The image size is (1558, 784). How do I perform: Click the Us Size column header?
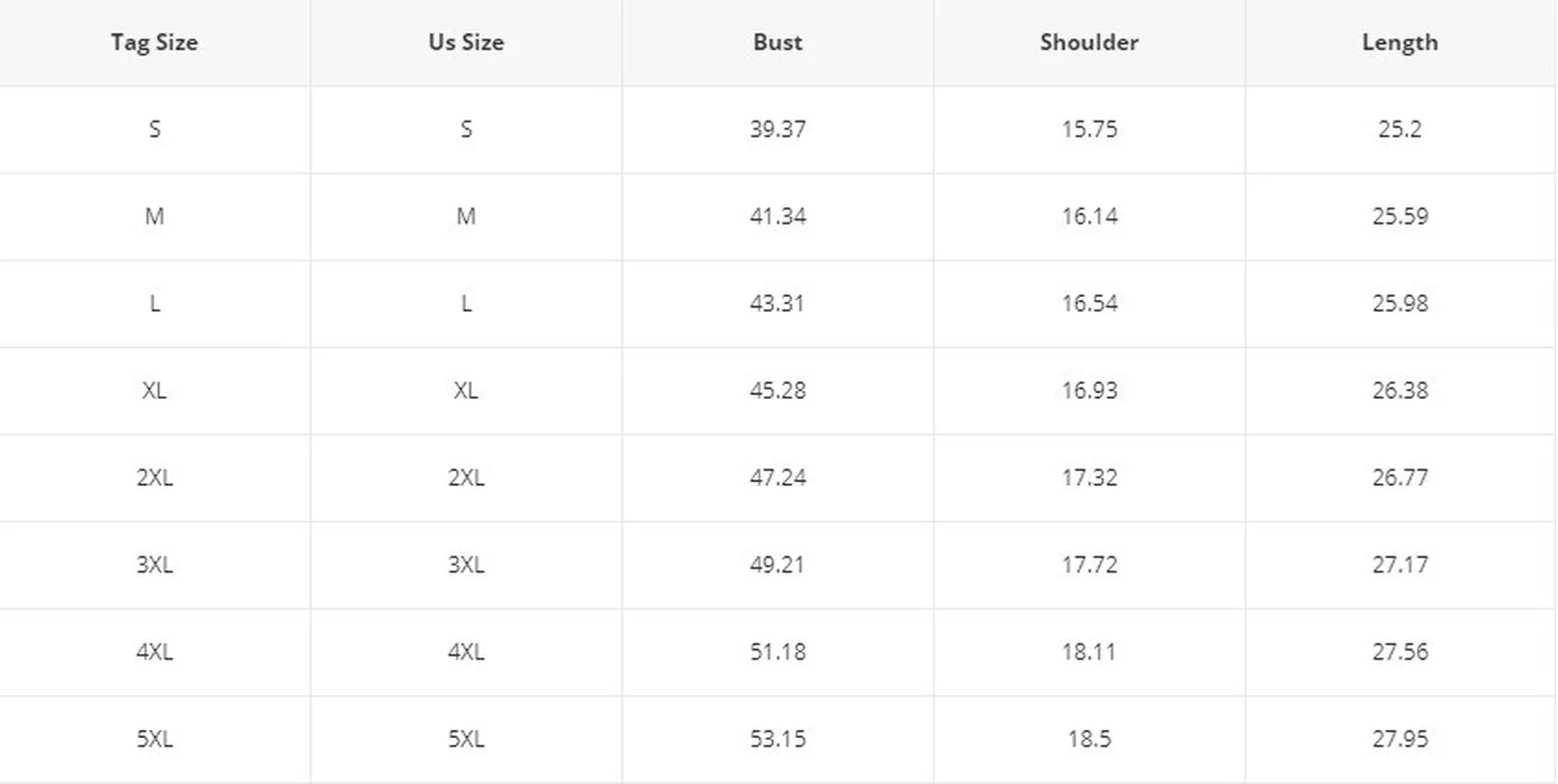tap(466, 42)
